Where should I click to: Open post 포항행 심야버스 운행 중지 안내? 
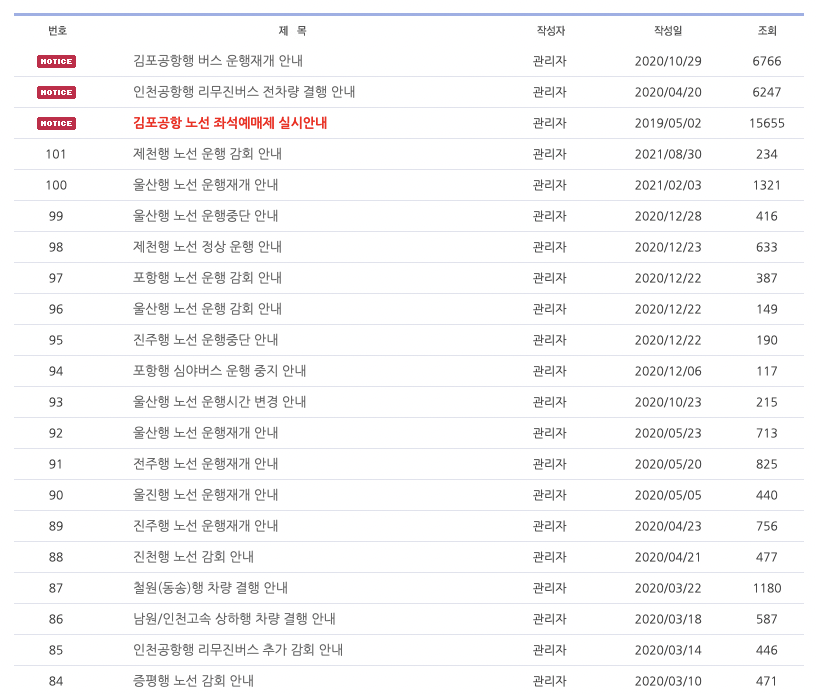pos(220,371)
